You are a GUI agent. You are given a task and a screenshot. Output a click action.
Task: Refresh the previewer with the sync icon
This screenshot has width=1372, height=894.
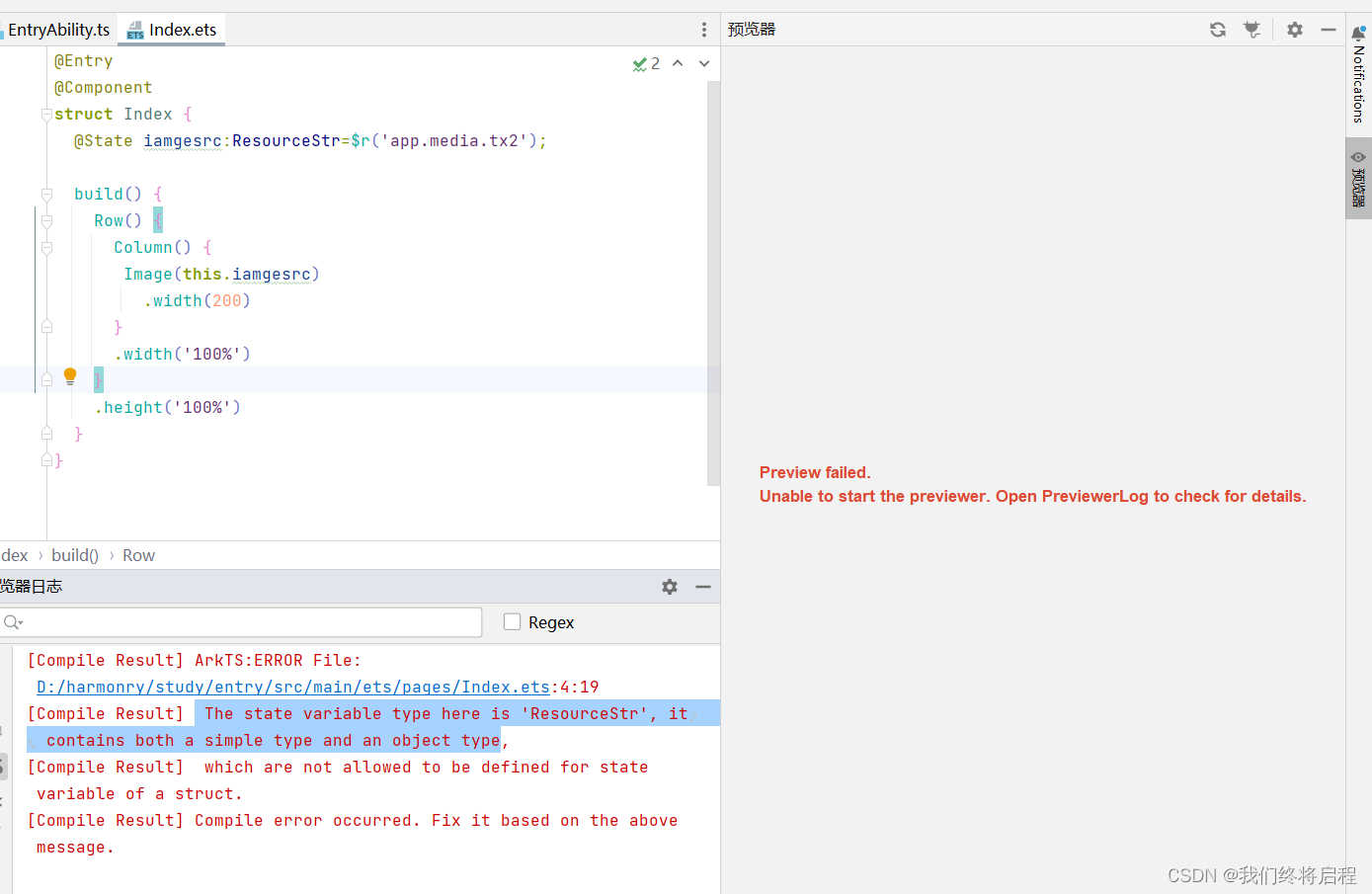(x=1217, y=29)
